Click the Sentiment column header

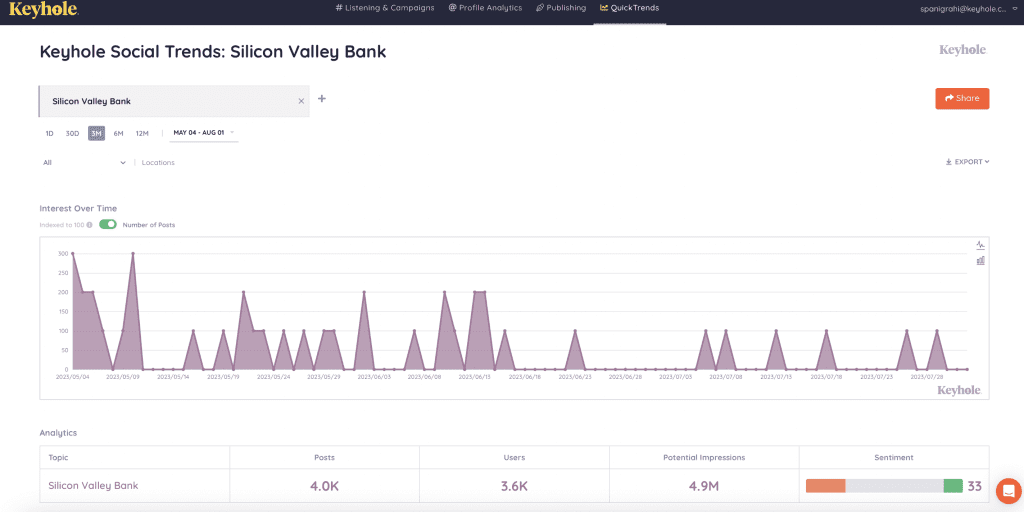click(x=894, y=458)
